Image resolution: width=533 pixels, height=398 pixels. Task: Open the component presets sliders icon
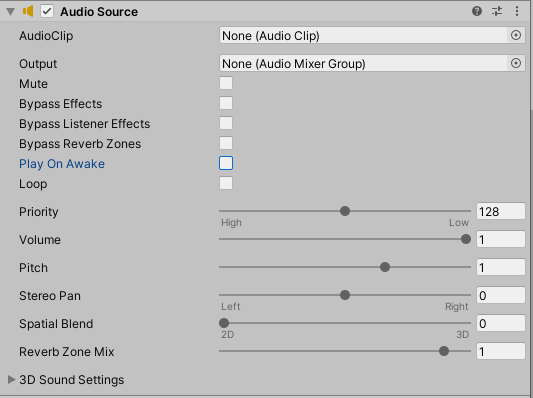497,11
